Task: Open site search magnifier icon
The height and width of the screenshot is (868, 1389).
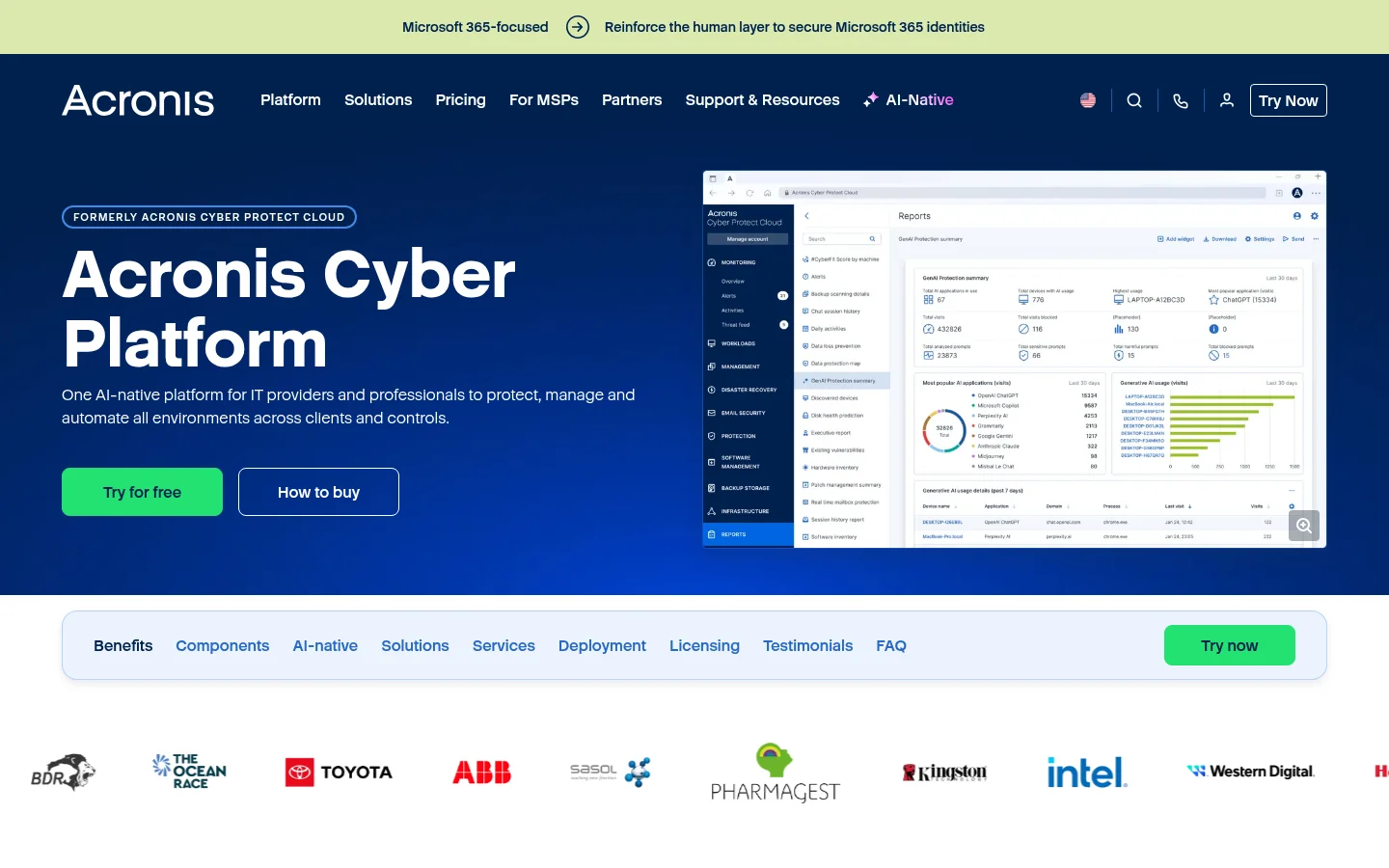Action: [x=1134, y=100]
